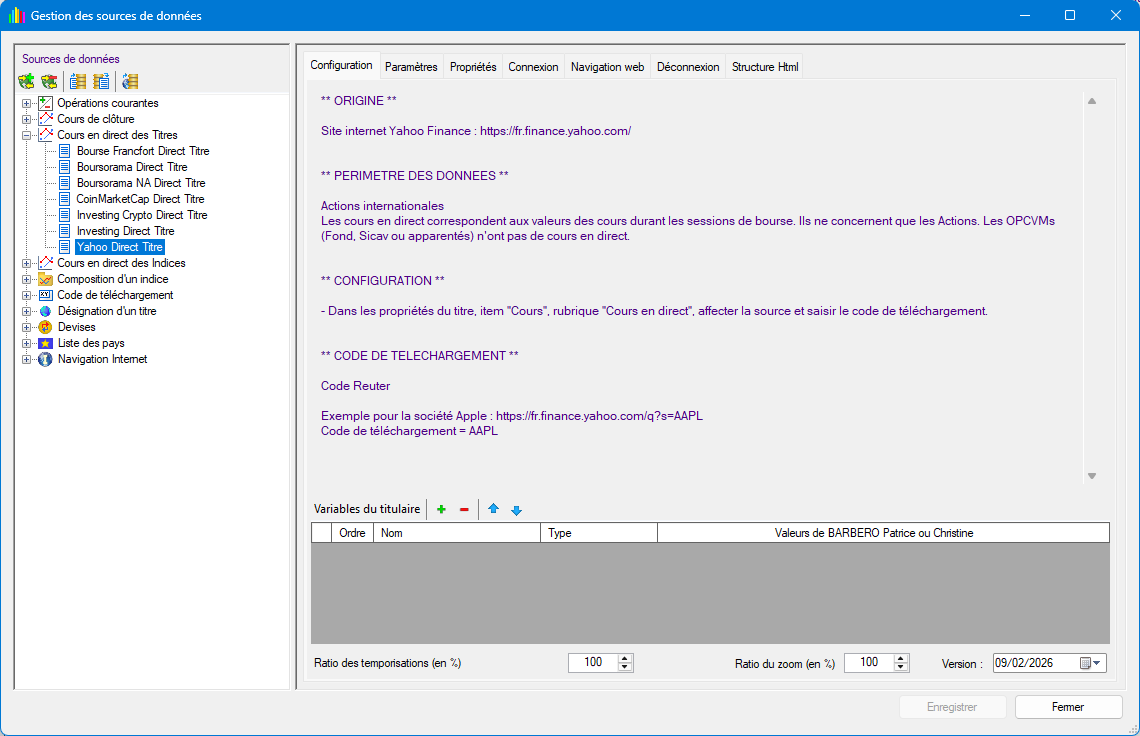Collapse the Cours en direct des Titres node

[27, 135]
